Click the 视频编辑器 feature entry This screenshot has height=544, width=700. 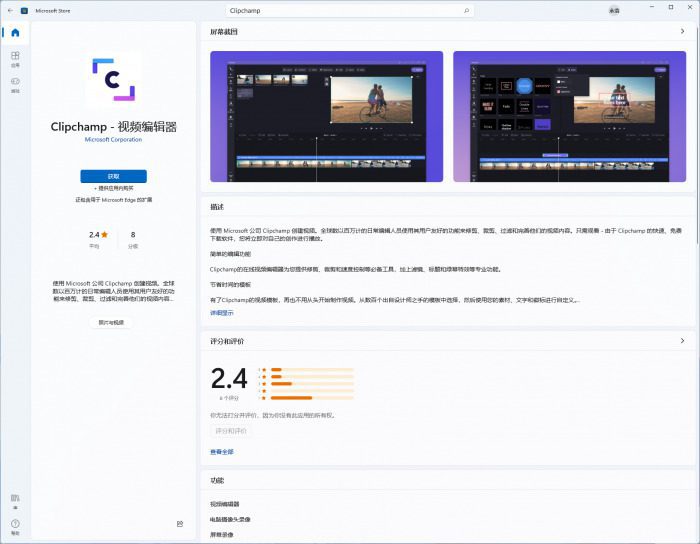pyautogui.click(x=225, y=504)
